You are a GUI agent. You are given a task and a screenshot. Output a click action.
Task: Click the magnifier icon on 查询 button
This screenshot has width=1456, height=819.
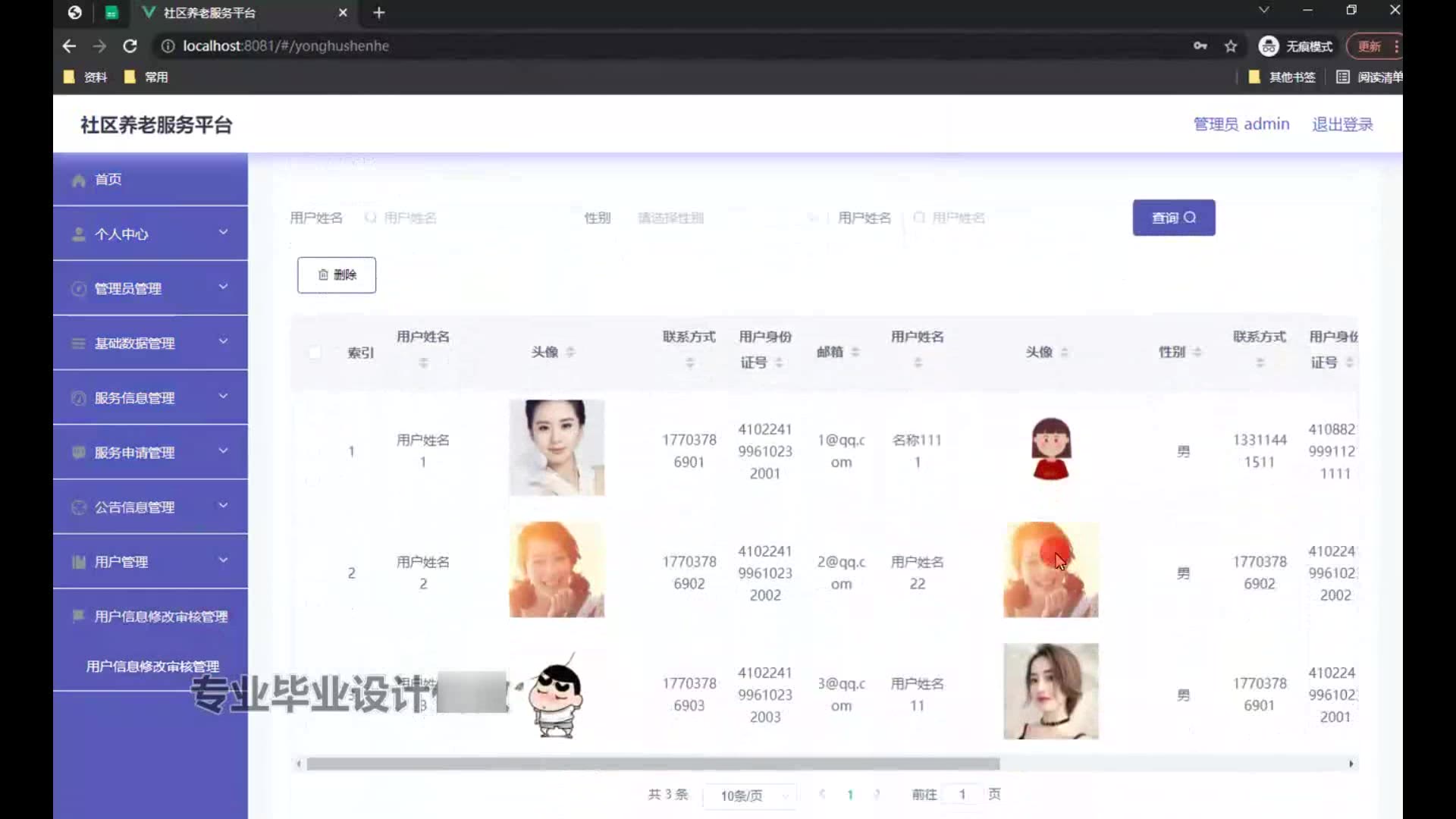(x=1190, y=218)
